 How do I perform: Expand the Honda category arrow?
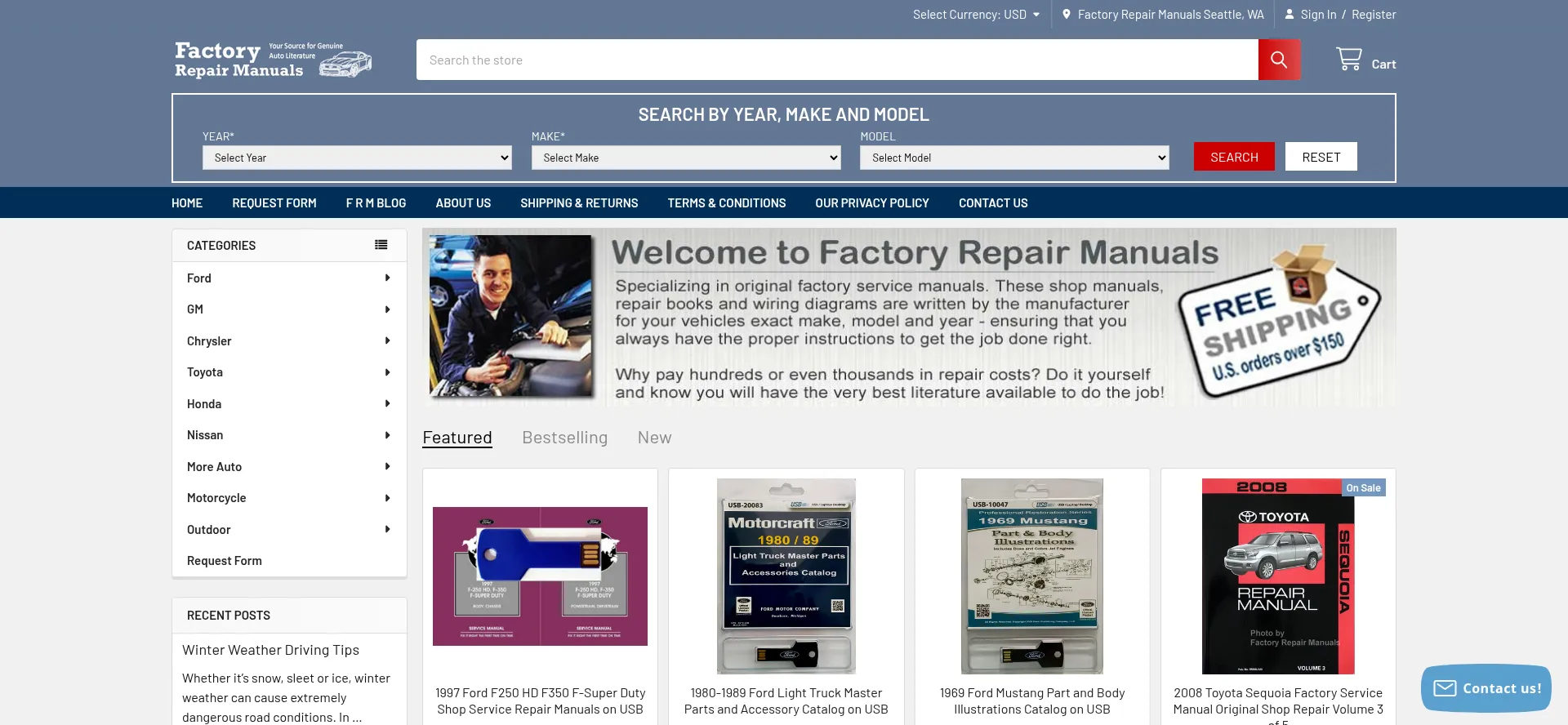pos(387,404)
